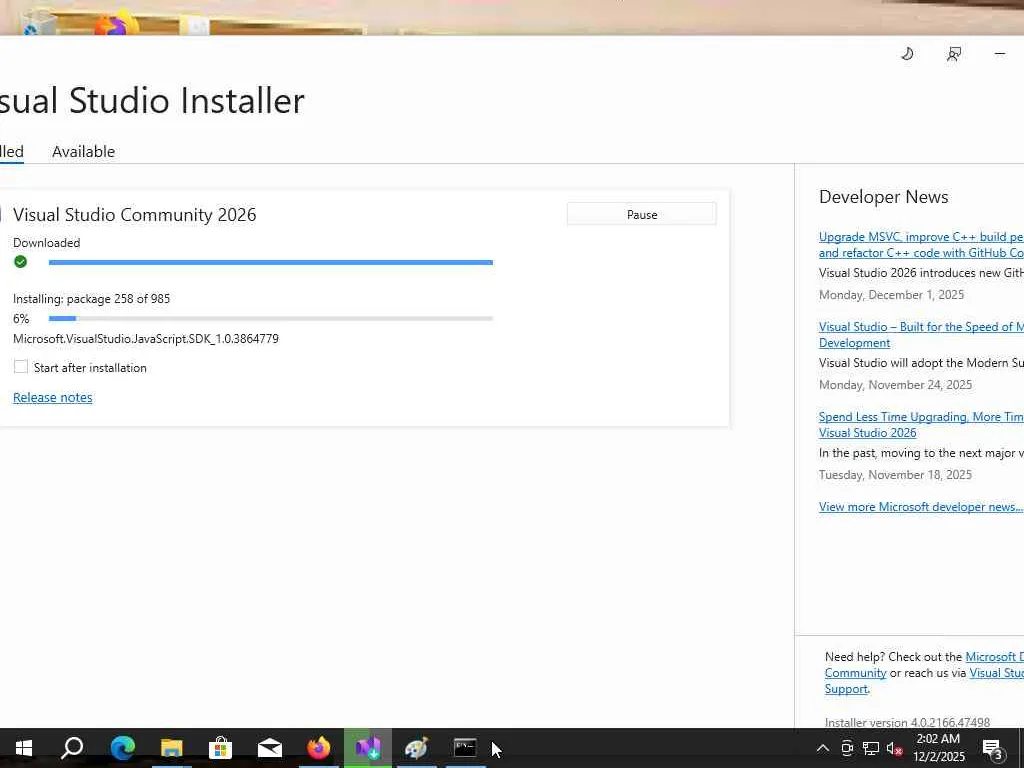Launch Firefox from the taskbar
The image size is (1024, 768).
[319, 748]
